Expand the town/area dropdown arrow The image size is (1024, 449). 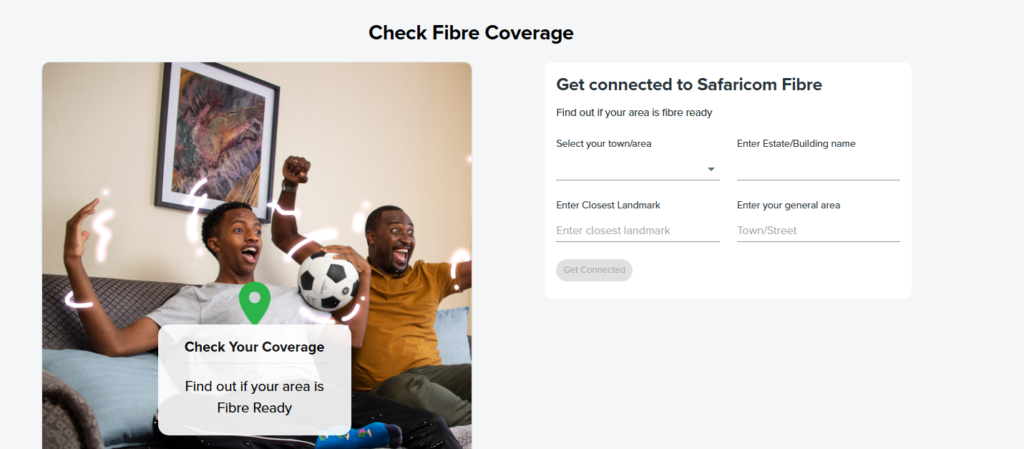coord(712,169)
